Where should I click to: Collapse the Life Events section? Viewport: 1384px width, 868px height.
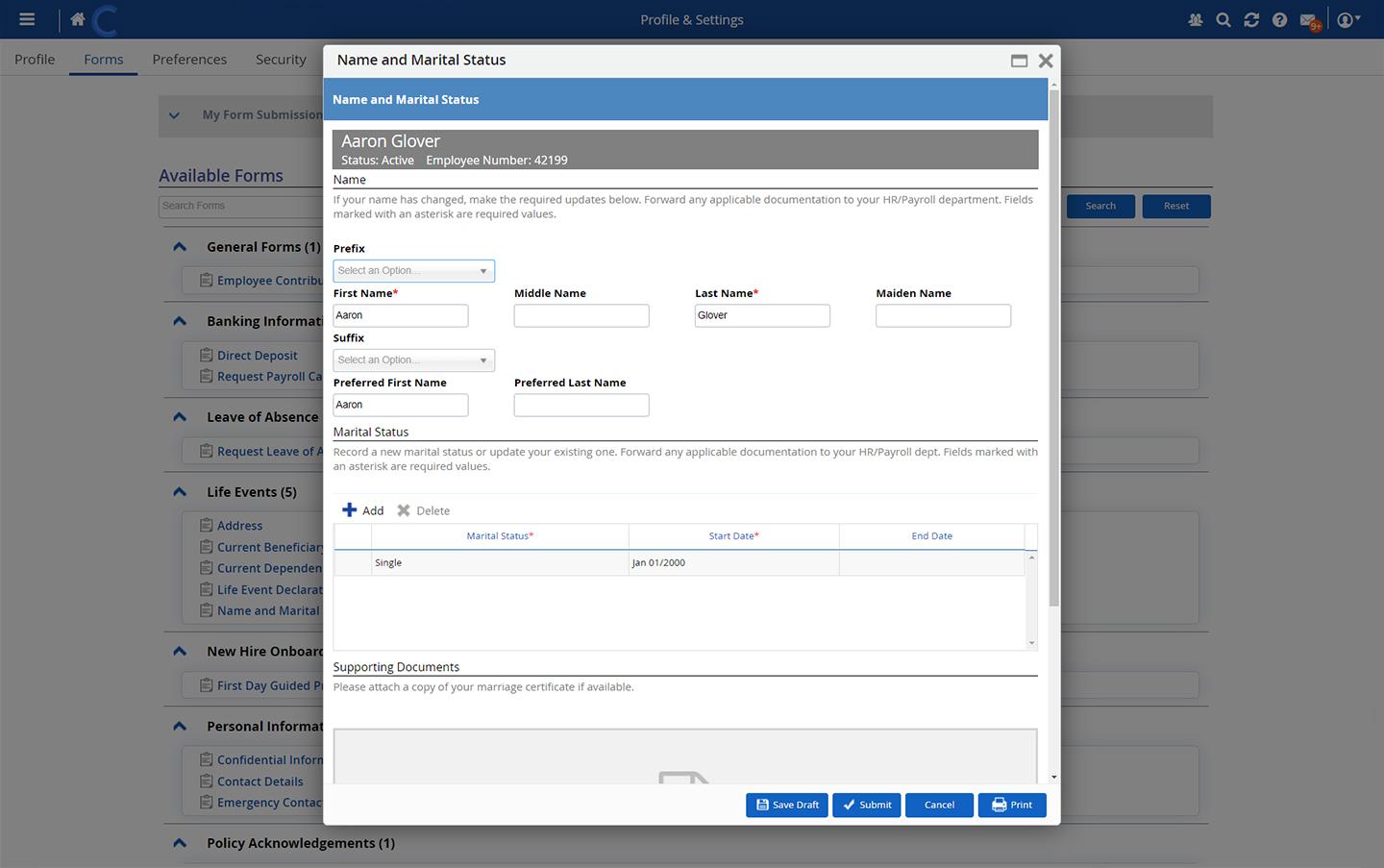(180, 492)
